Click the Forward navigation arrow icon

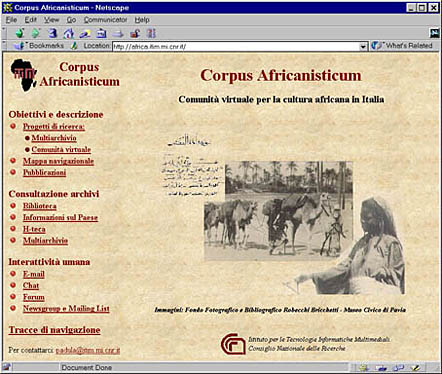[x=36, y=33]
